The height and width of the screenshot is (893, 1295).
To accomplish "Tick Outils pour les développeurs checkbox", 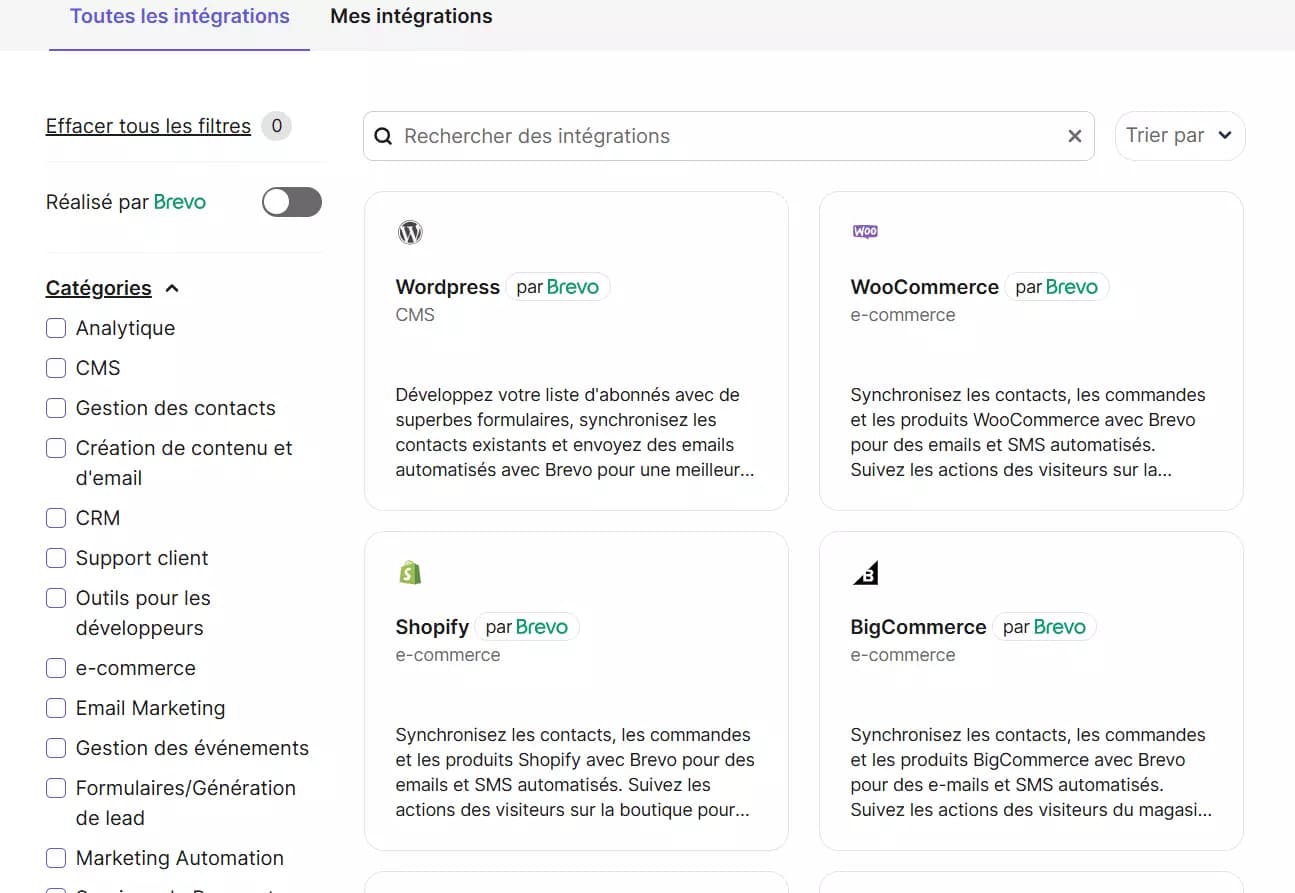I will (x=56, y=598).
